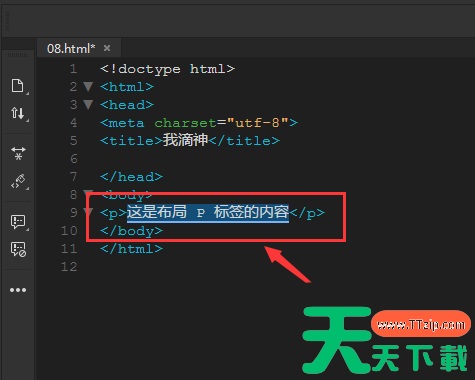
Task: Click the "utf-8" value on line 4
Action: pos(258,123)
